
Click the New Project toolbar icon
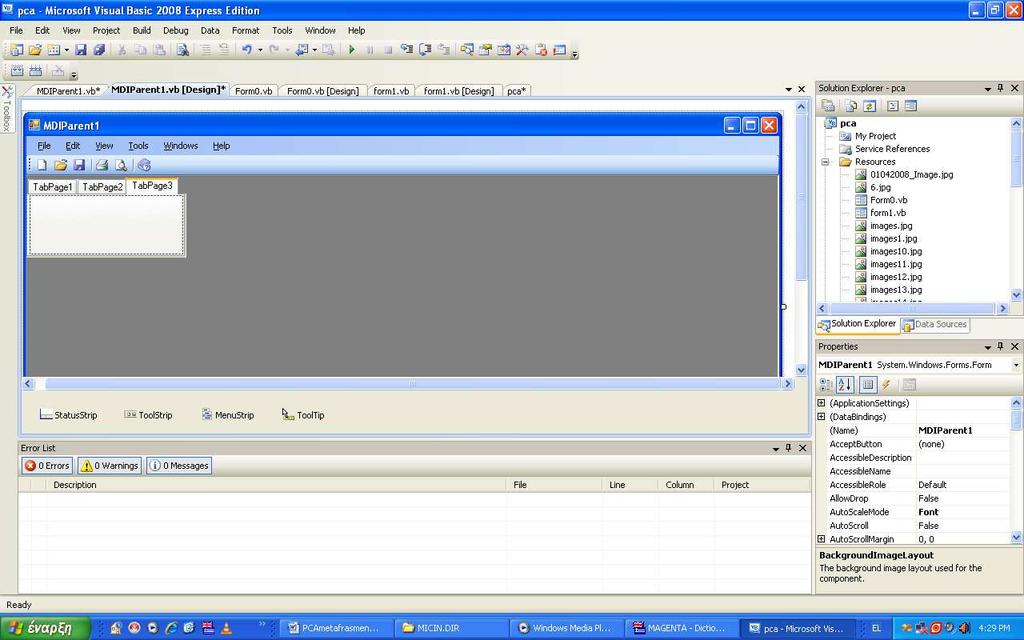point(16,50)
